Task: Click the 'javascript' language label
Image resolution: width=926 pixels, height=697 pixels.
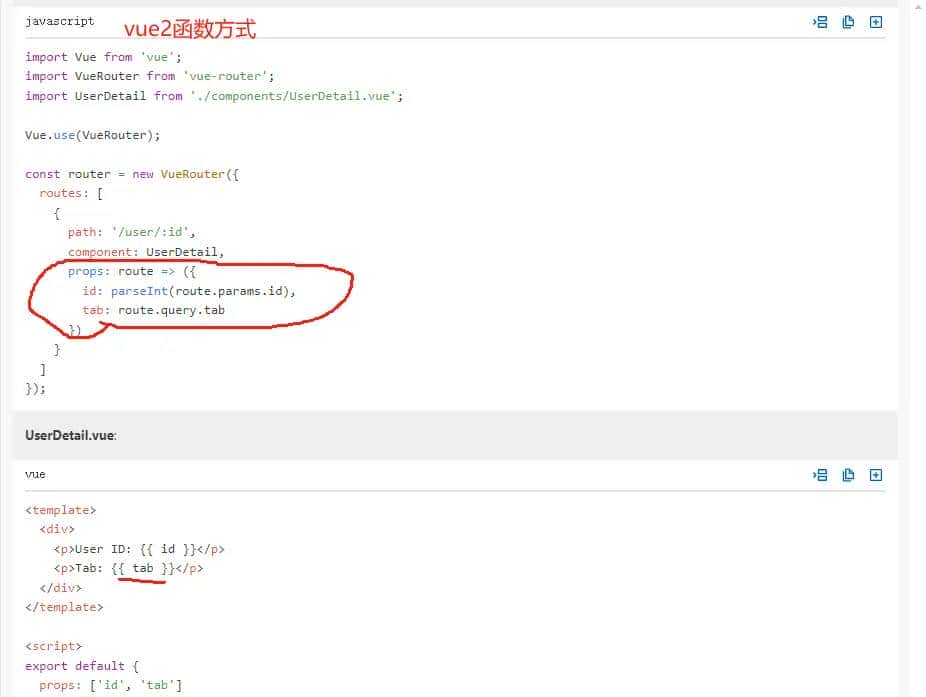Action: [x=60, y=21]
